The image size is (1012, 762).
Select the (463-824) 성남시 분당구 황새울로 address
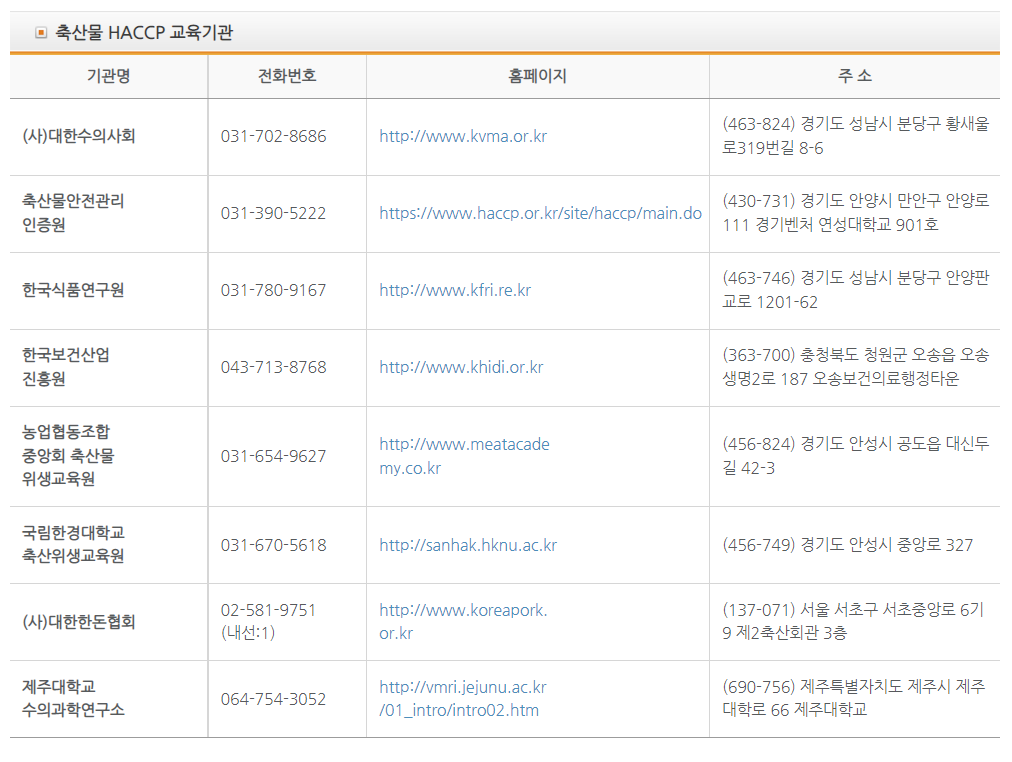855,135
